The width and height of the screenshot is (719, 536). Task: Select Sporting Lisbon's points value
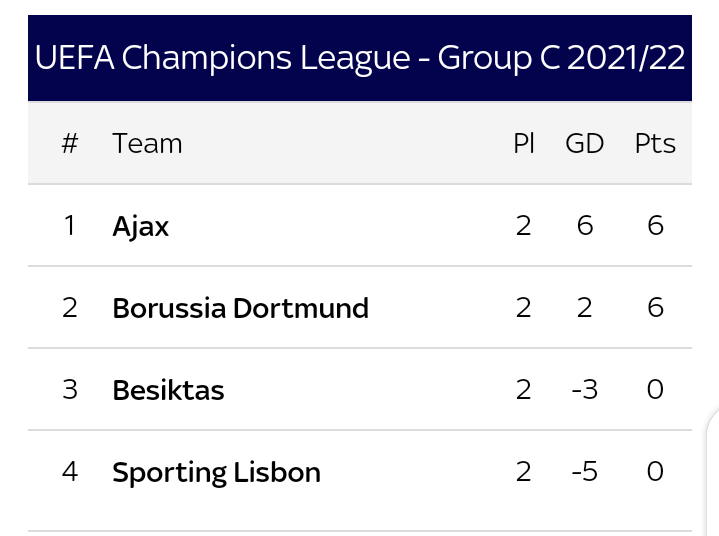point(655,471)
